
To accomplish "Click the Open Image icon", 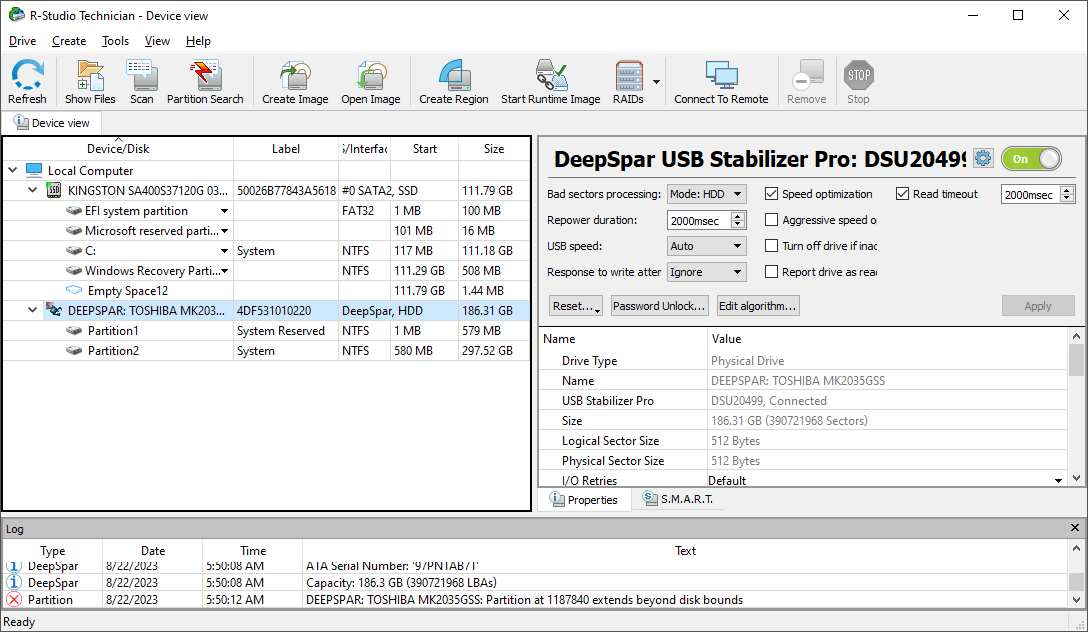I will click(371, 75).
